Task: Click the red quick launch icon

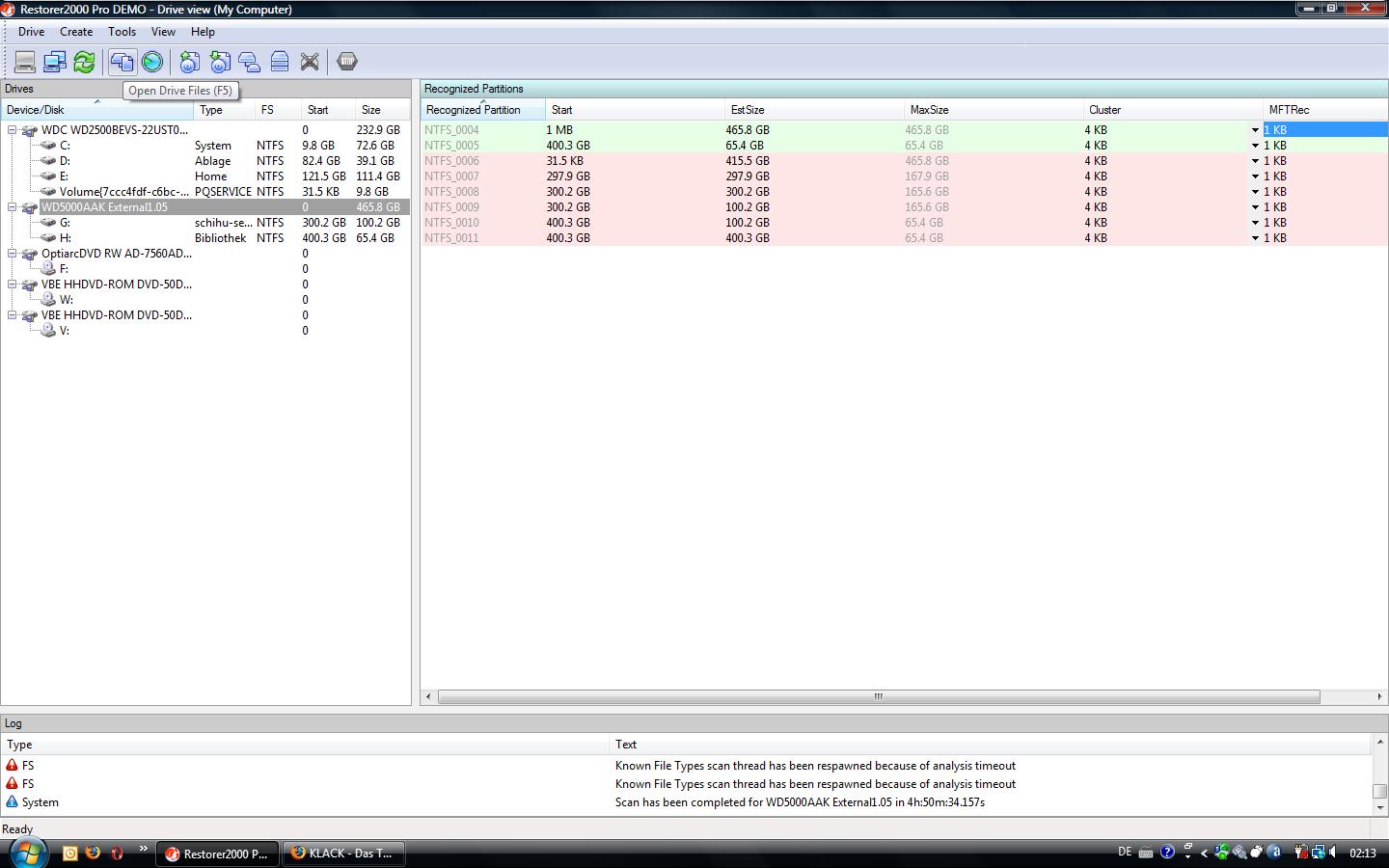Action: click(117, 853)
